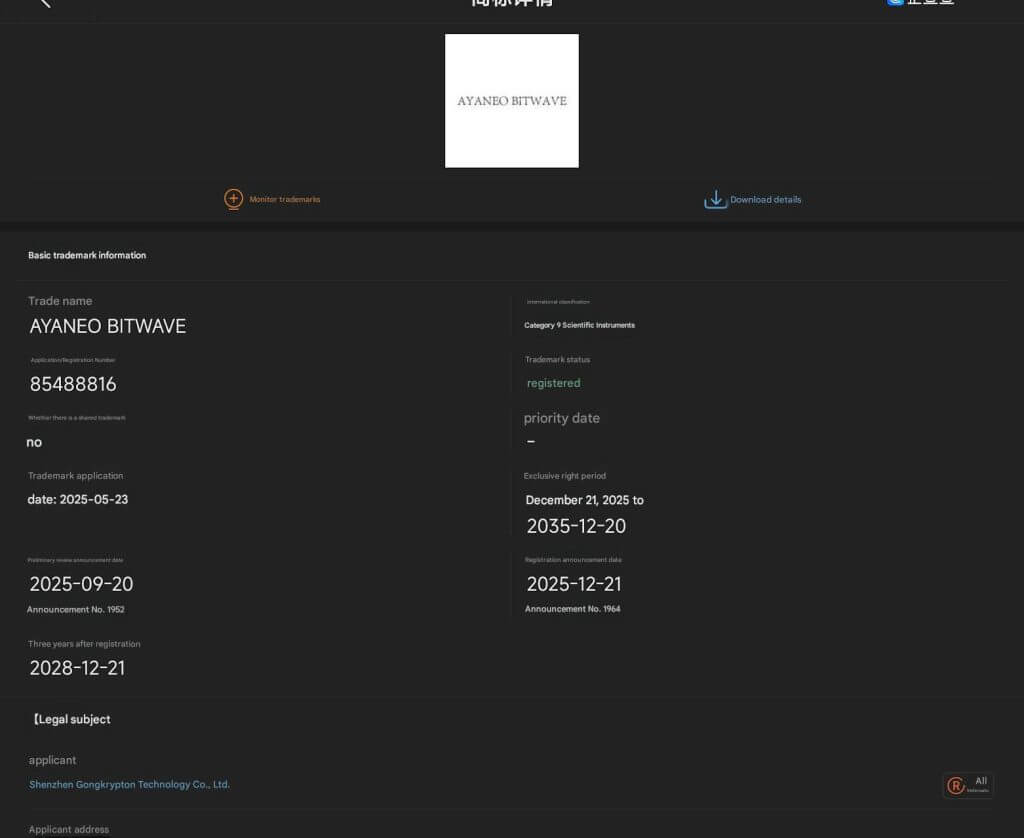Select the shared trademark value no
This screenshot has width=1024, height=838.
[x=34, y=442]
